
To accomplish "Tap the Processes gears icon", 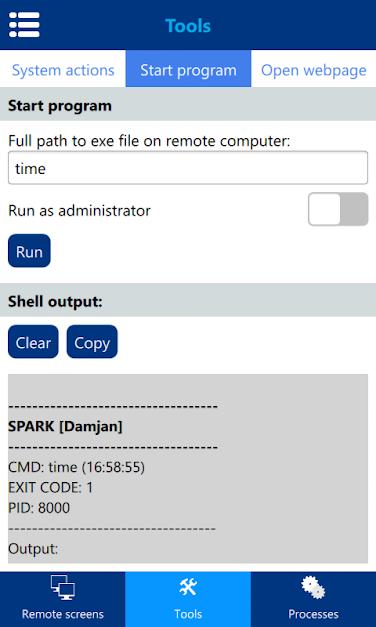I will point(313,588).
